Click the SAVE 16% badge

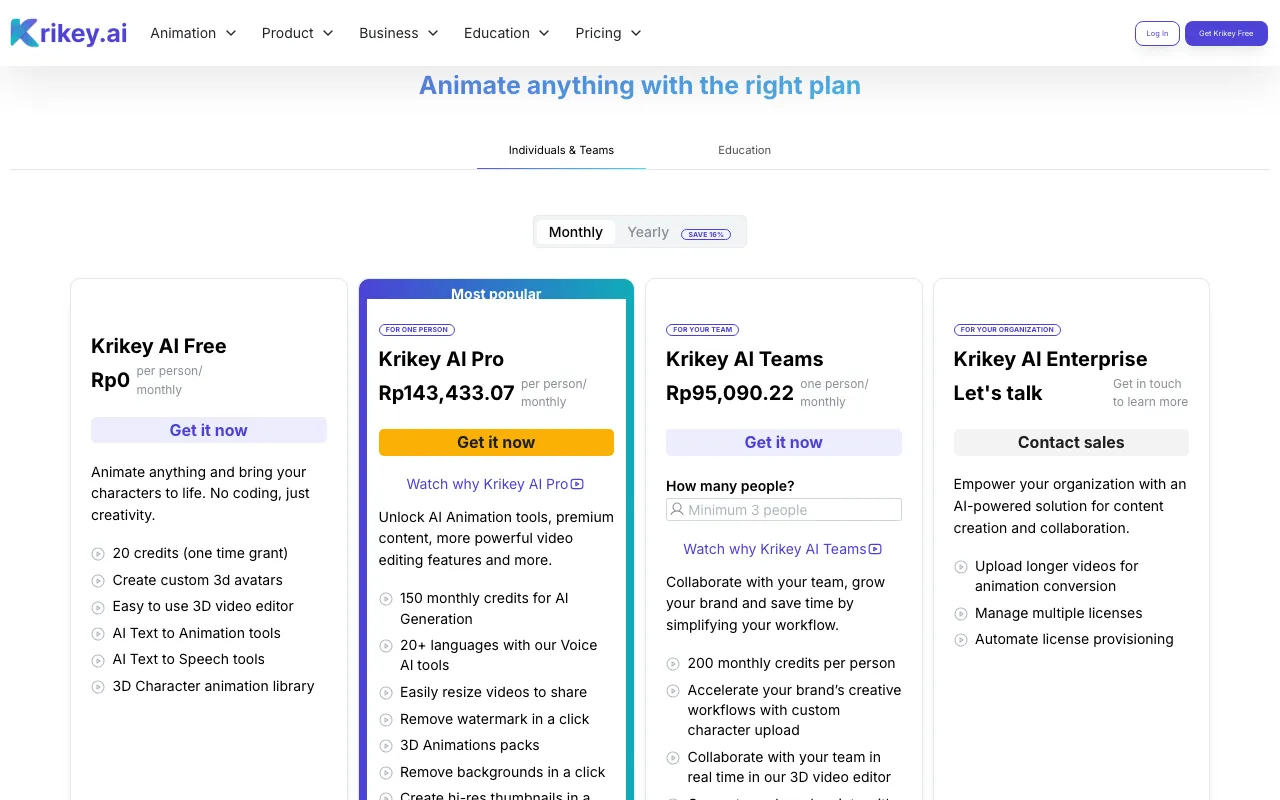706,234
